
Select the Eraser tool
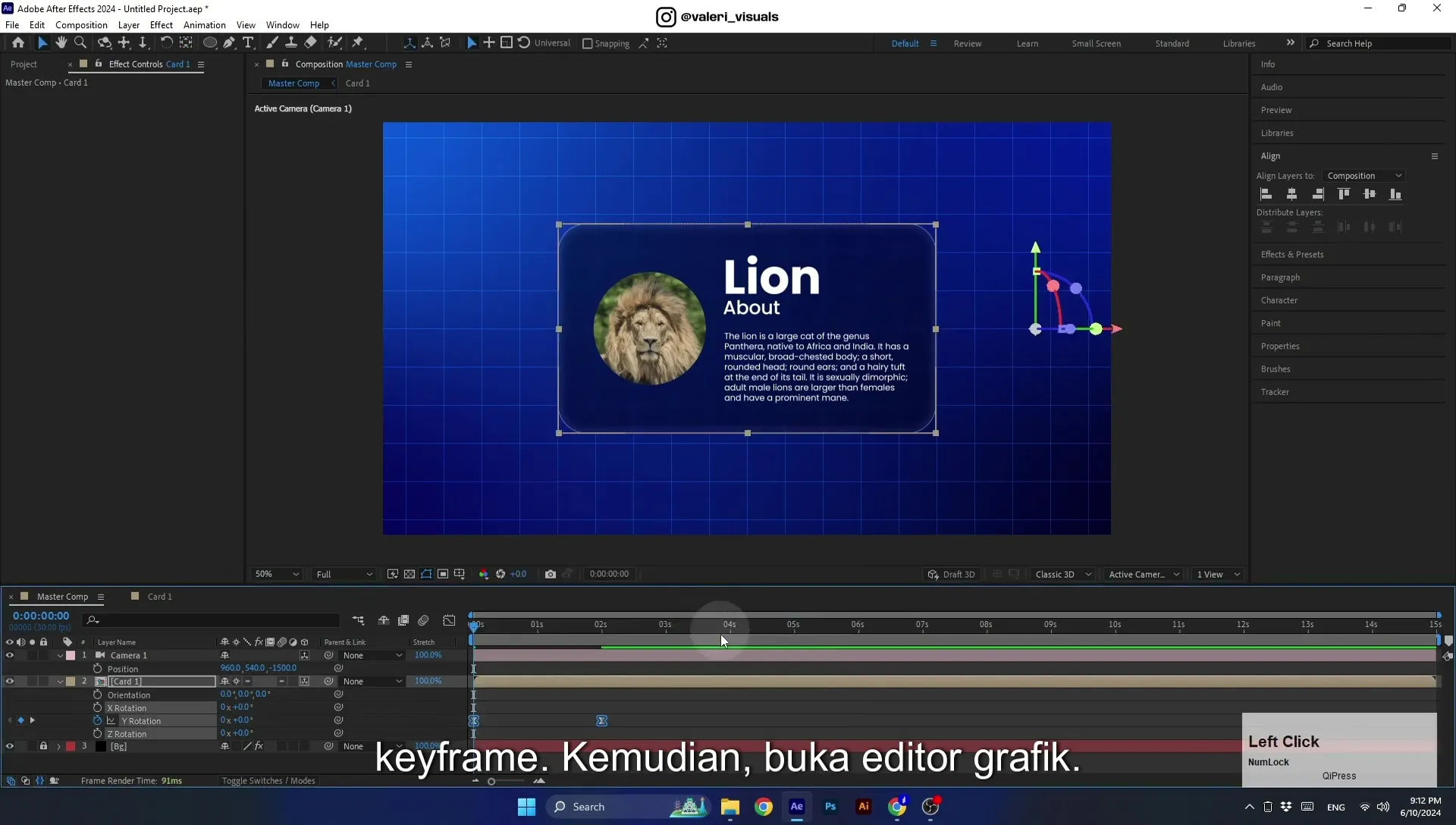point(311,43)
